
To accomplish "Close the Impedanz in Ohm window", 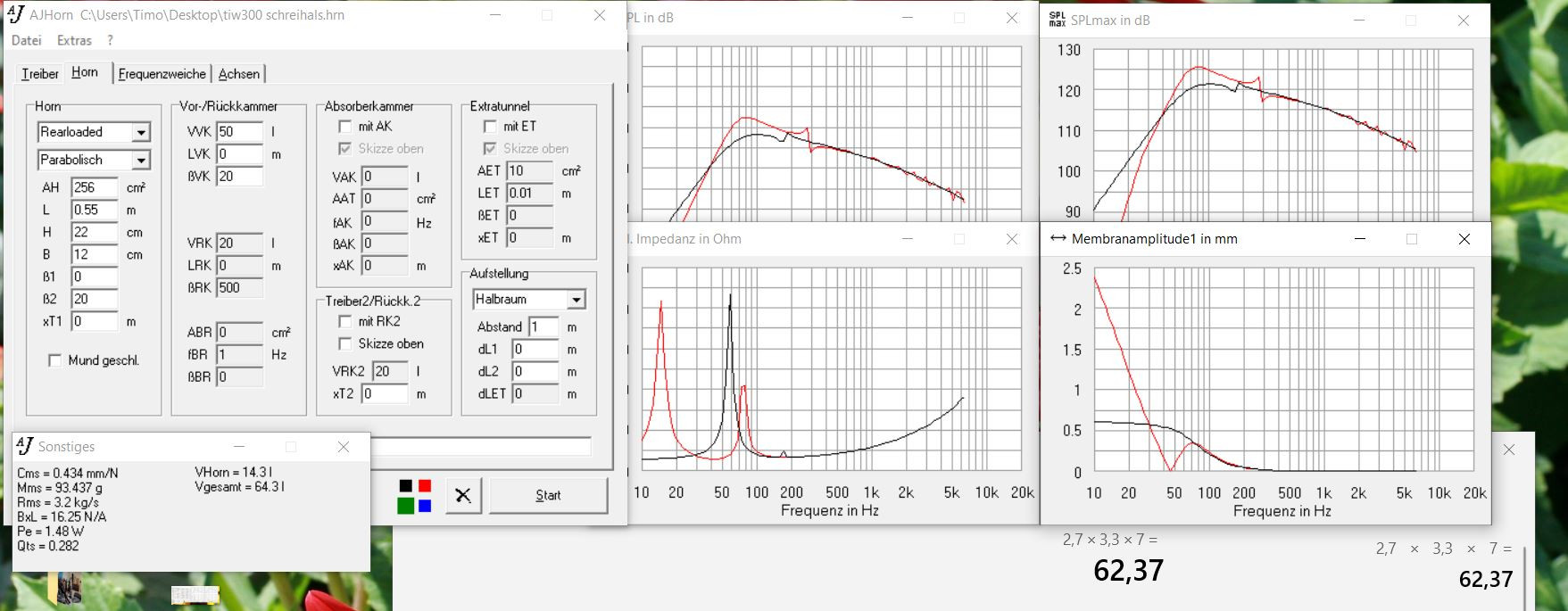I will [x=1012, y=239].
